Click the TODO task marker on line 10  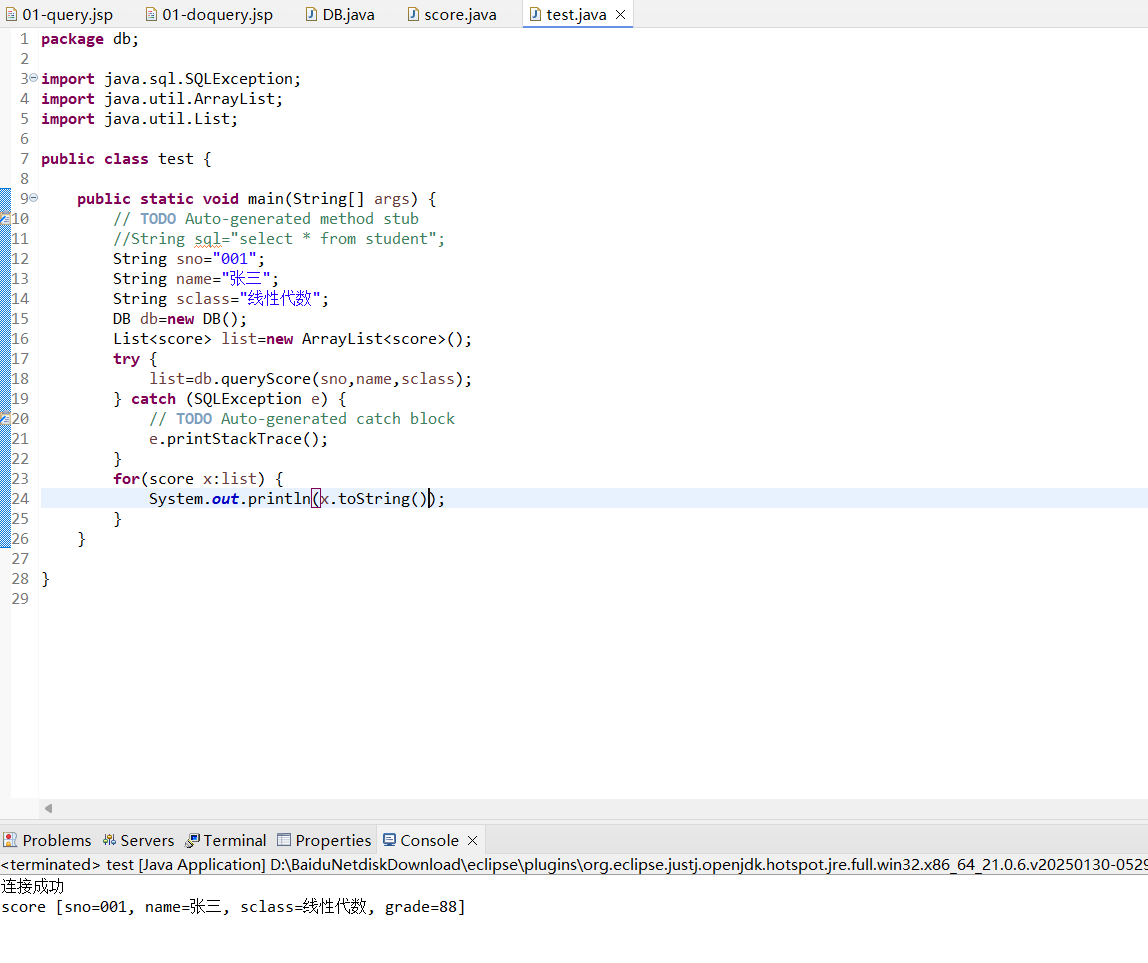point(5,218)
